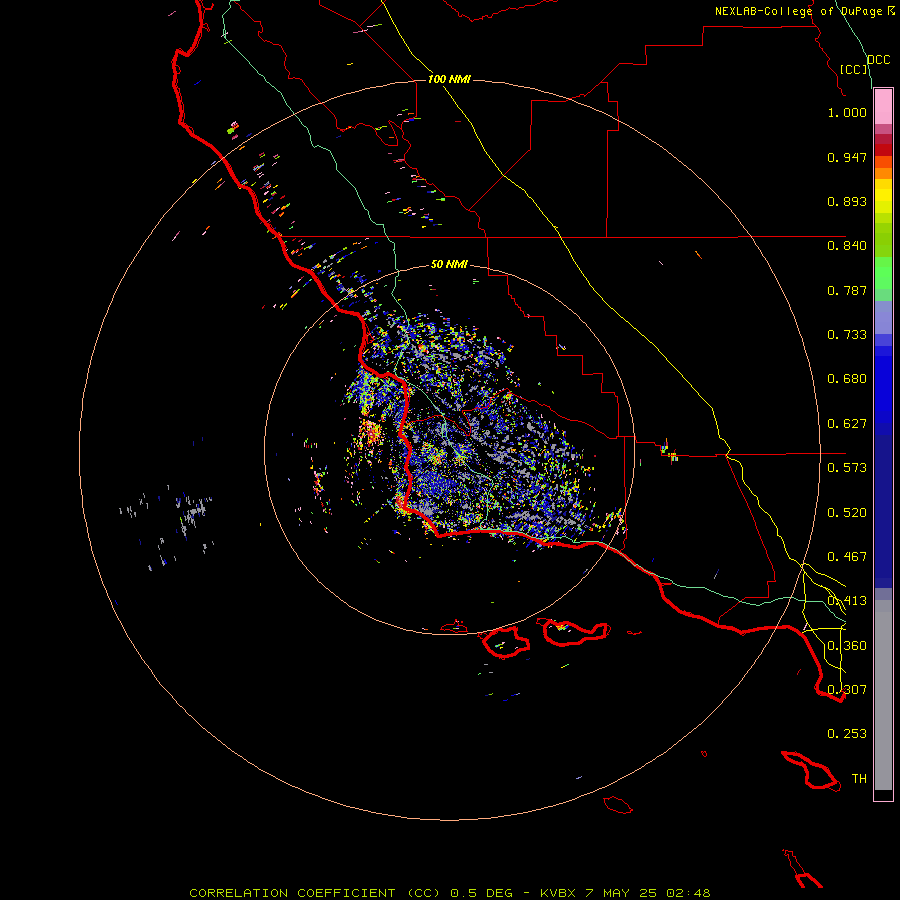900x900 pixels.
Task: Click the 0.787 scale value
Action: [x=847, y=290]
